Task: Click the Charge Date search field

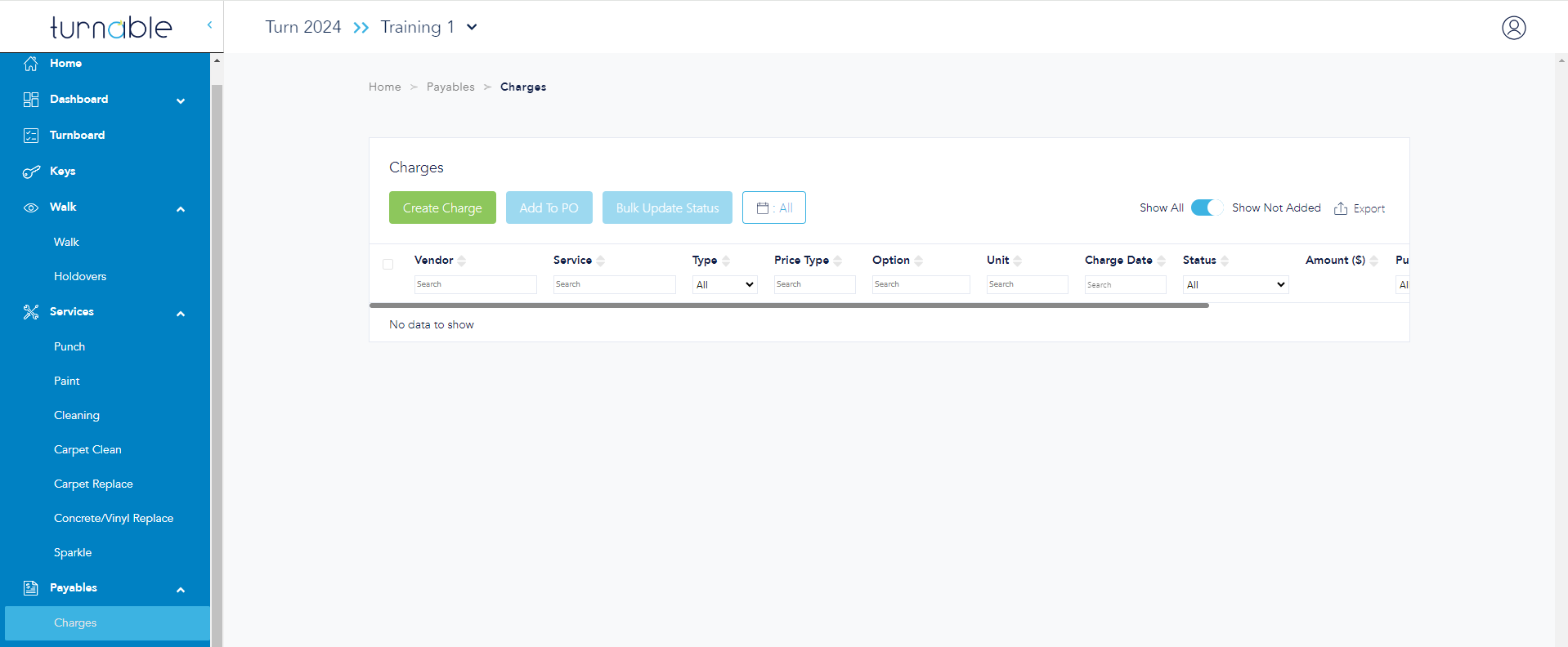Action: [1125, 284]
